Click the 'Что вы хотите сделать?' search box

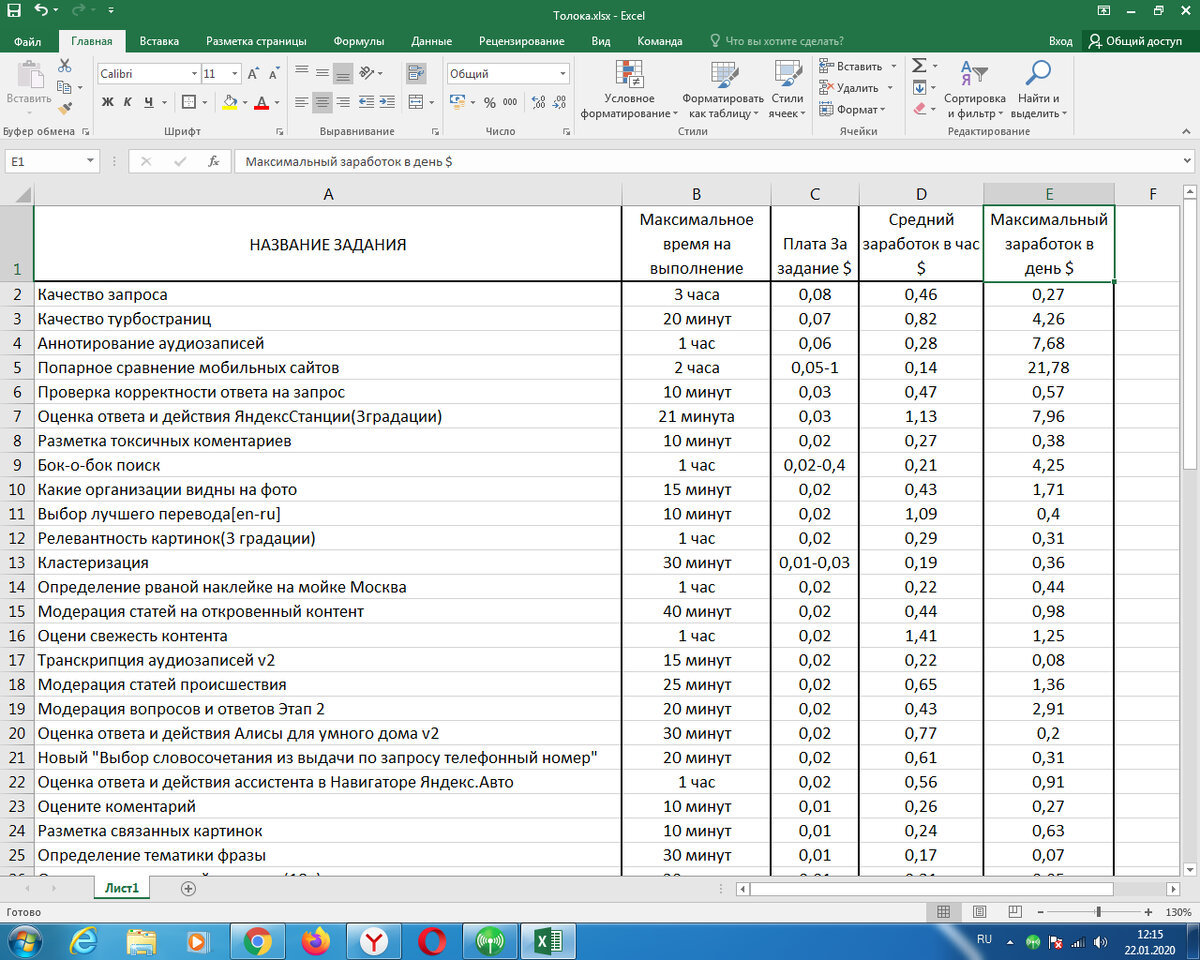[x=776, y=41]
